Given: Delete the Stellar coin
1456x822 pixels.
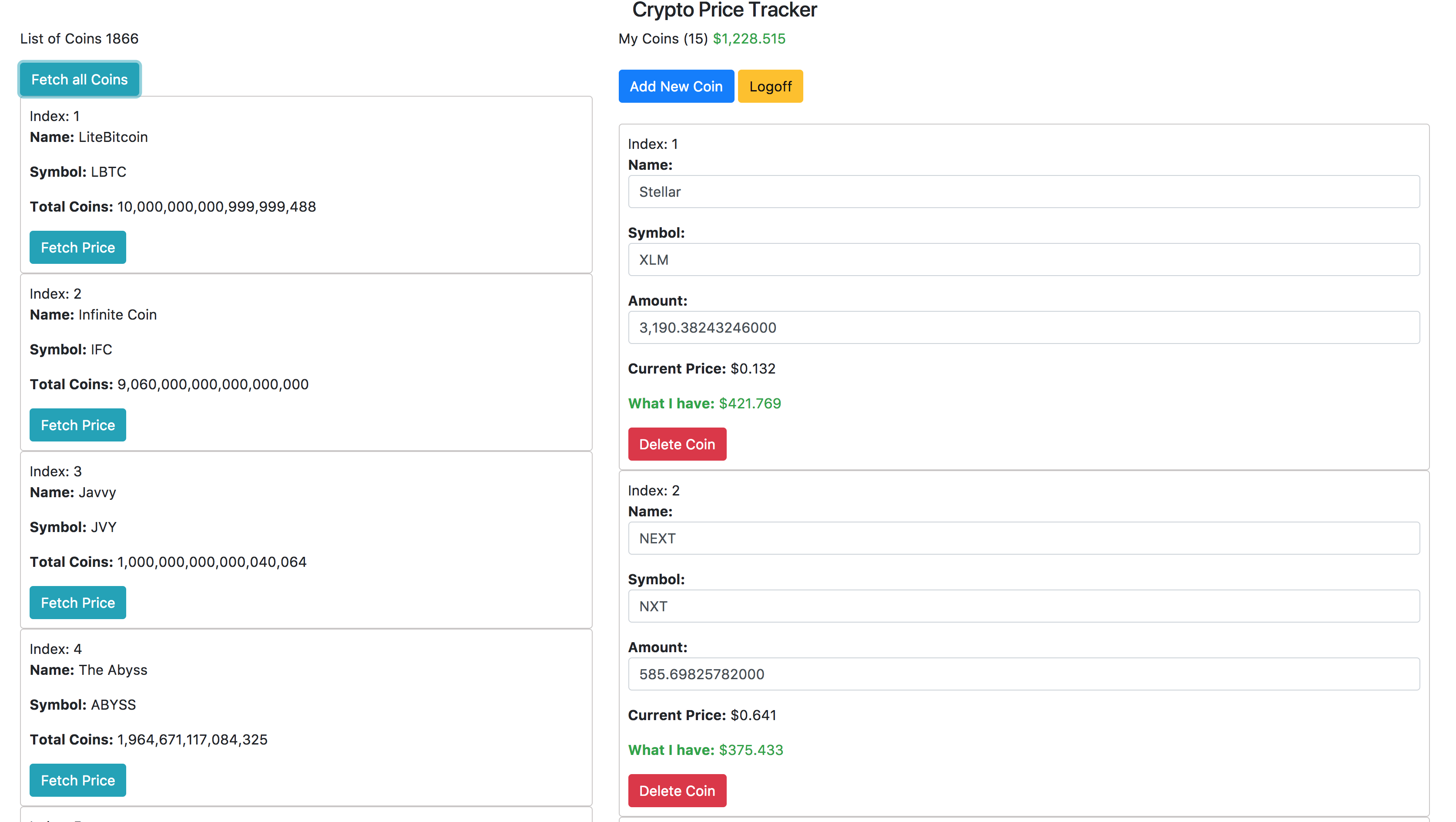Looking at the screenshot, I should coord(677,444).
